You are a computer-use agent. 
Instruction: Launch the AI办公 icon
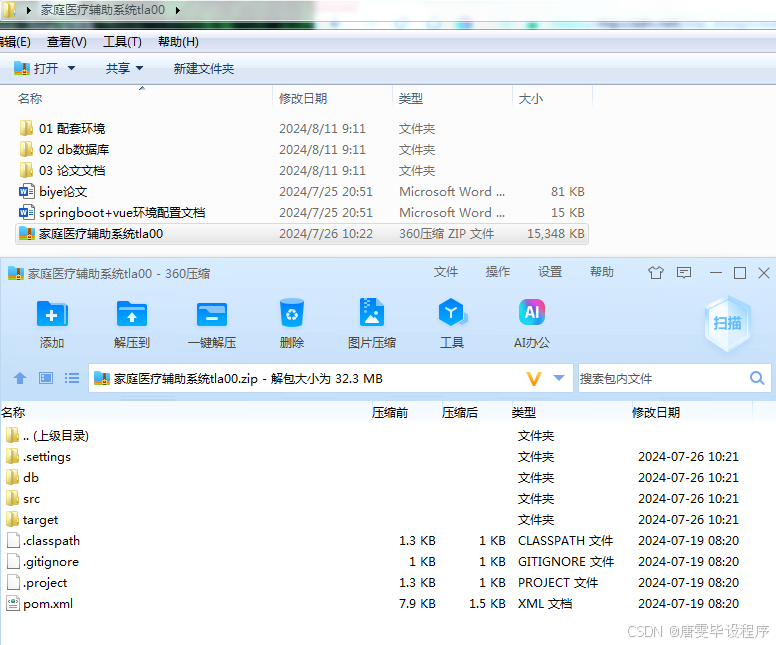532,312
